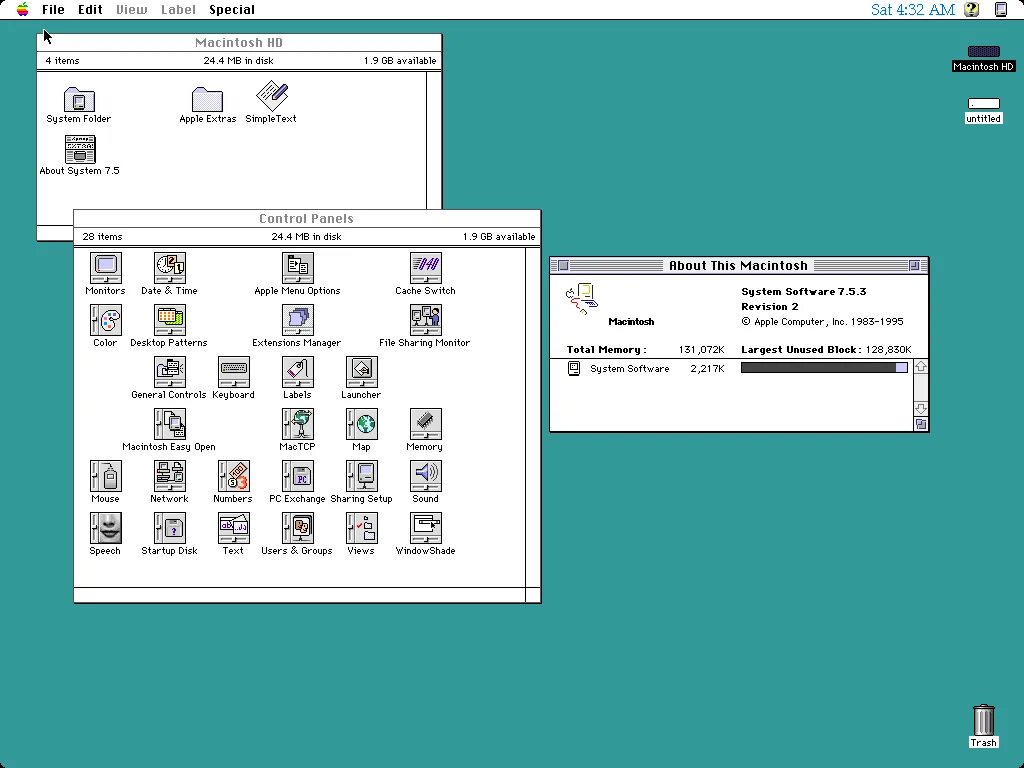Select the Keyboard control panel
The image size is (1024, 768).
233,372
